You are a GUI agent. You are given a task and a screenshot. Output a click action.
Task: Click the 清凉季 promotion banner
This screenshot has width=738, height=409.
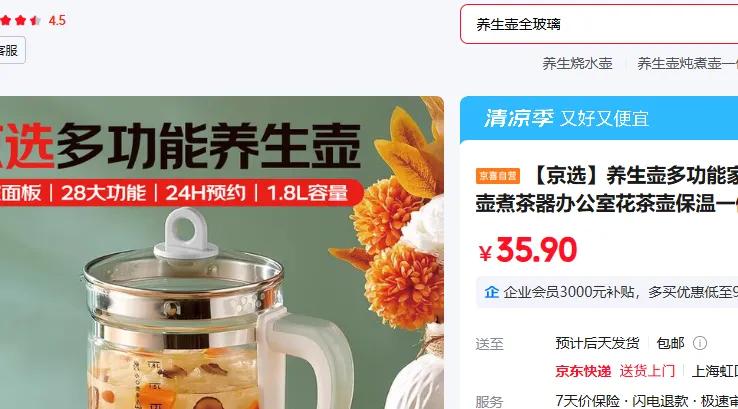coord(599,119)
